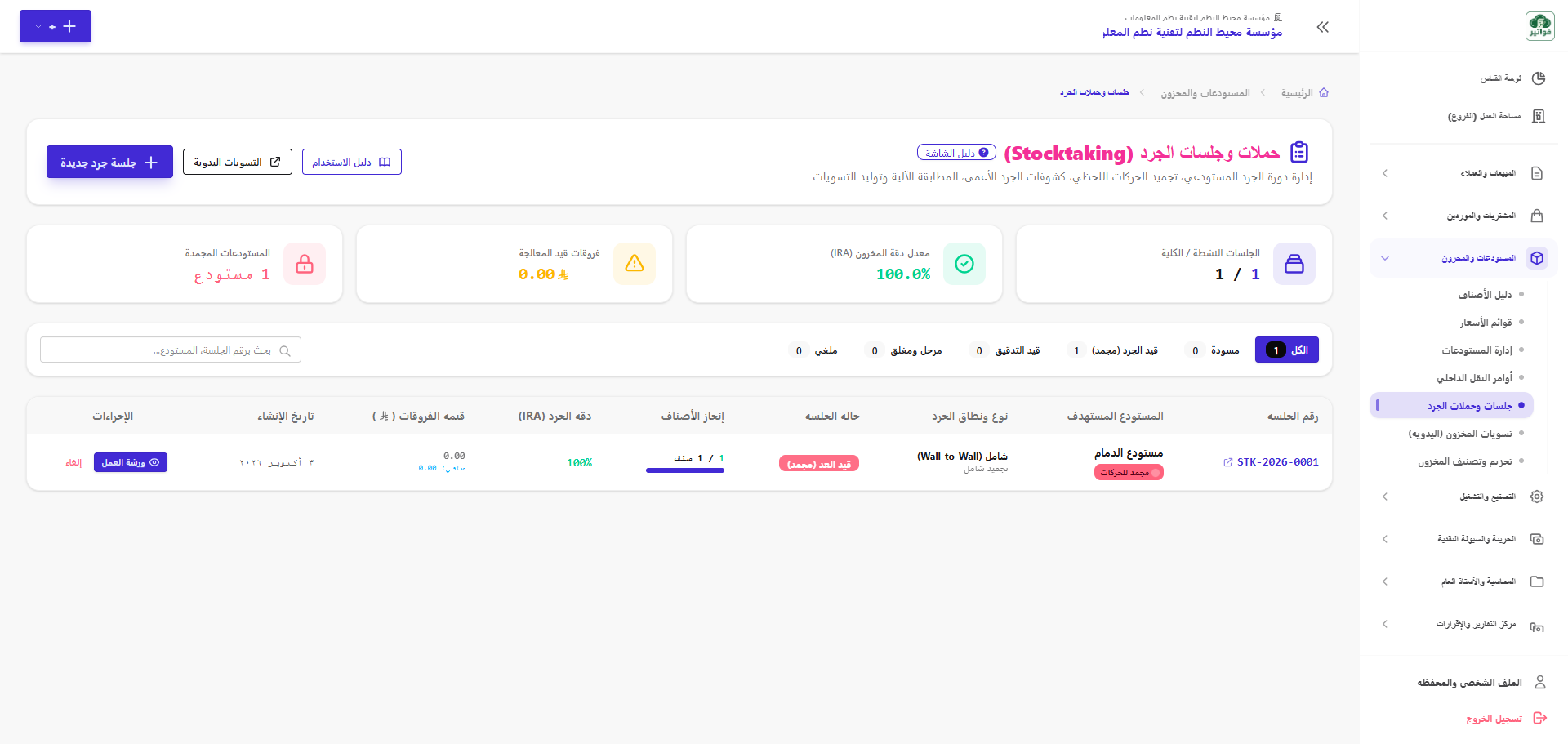This screenshot has width=1568, height=744.
Task: Expand the التصنيع والتشغيل menu chevron
Action: pos(1385,497)
